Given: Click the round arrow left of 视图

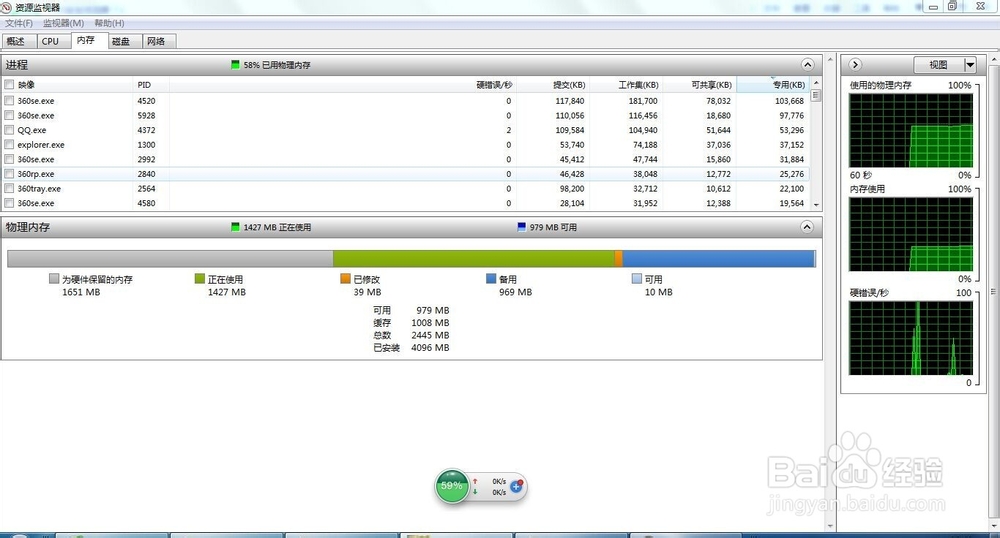Looking at the screenshot, I should [x=856, y=65].
